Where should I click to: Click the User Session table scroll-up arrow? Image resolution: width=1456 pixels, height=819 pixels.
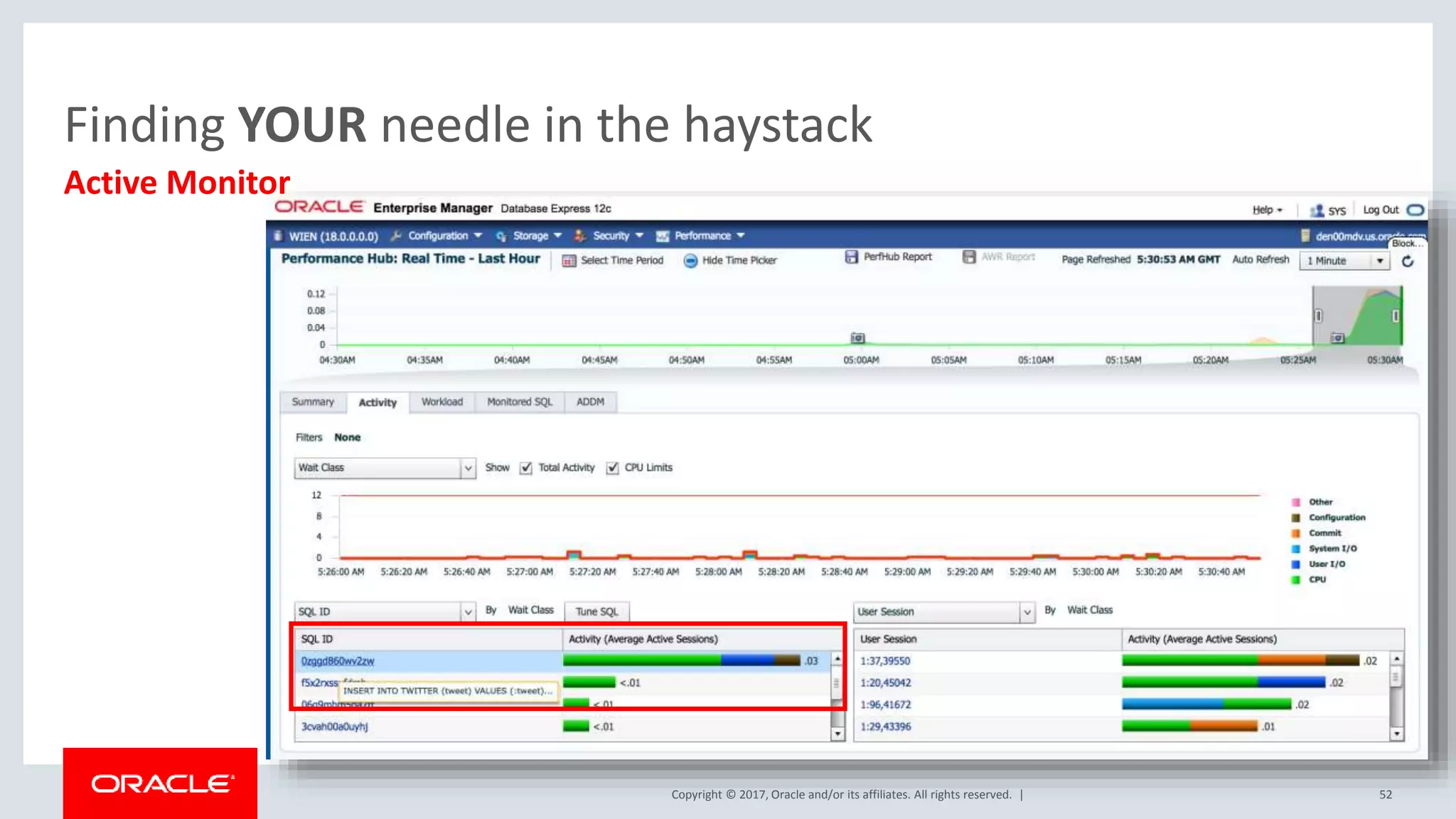point(1396,659)
